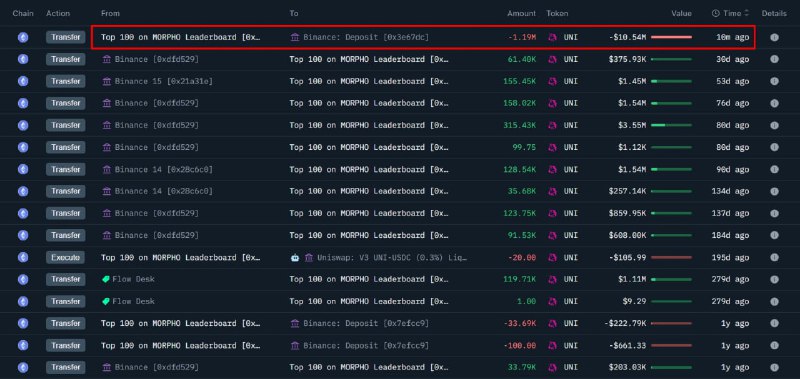The width and height of the screenshot is (800, 379).
Task: Click green tag icon beside Flow Desk, 1.00 row
Action: point(106,301)
